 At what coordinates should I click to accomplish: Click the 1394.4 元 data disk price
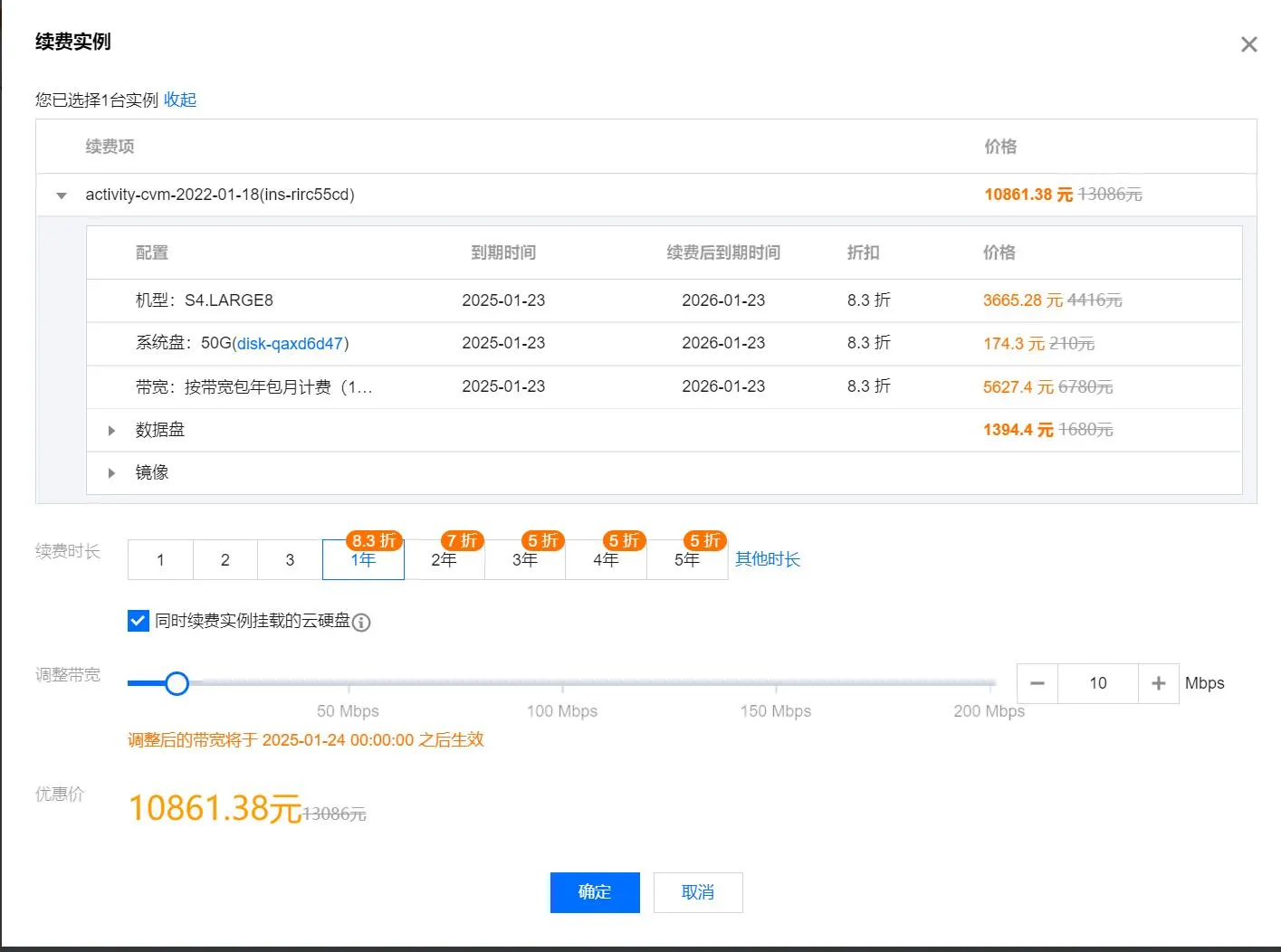[x=1018, y=430]
